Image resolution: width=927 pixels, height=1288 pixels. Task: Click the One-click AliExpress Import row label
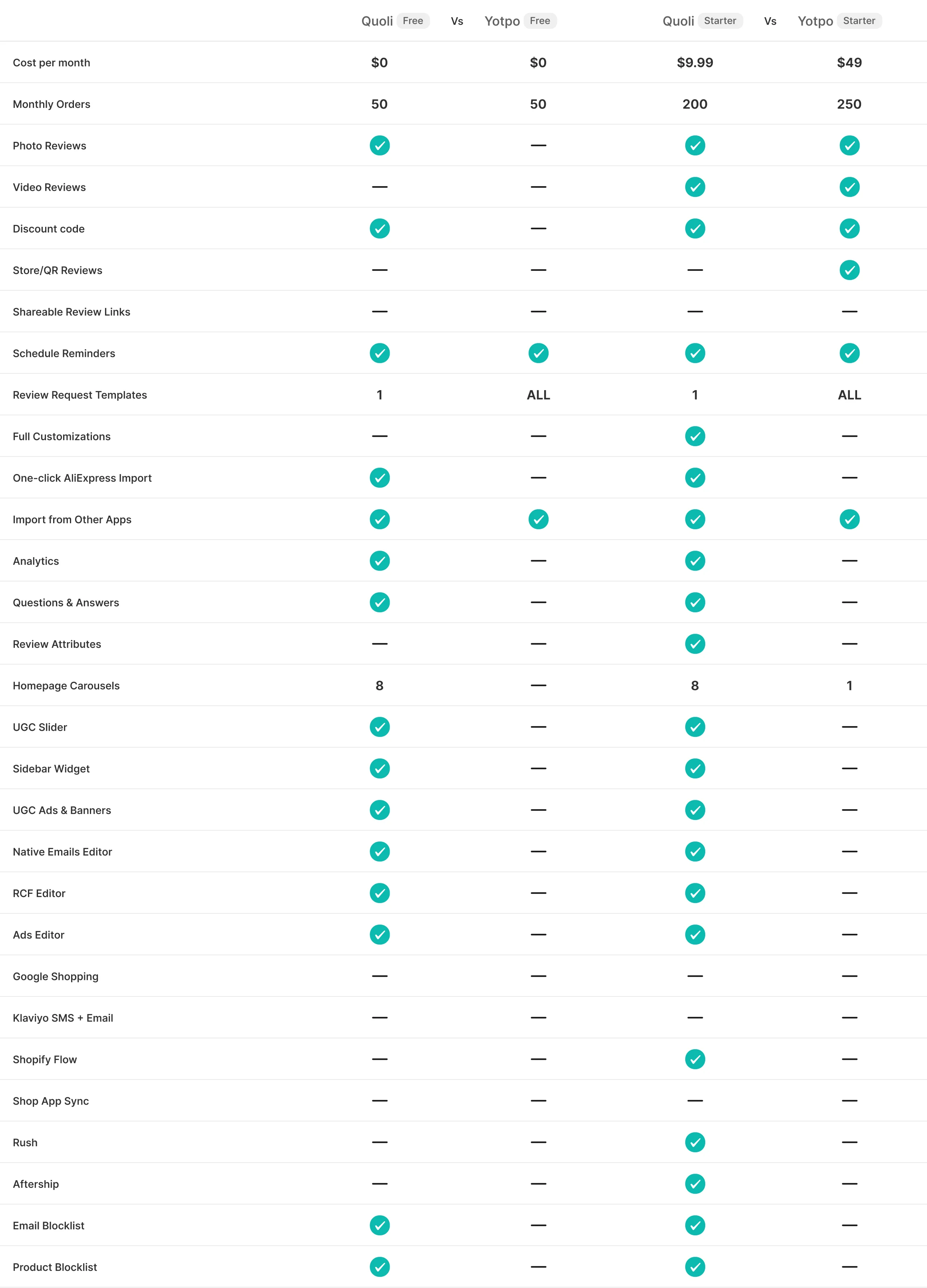[x=82, y=478]
